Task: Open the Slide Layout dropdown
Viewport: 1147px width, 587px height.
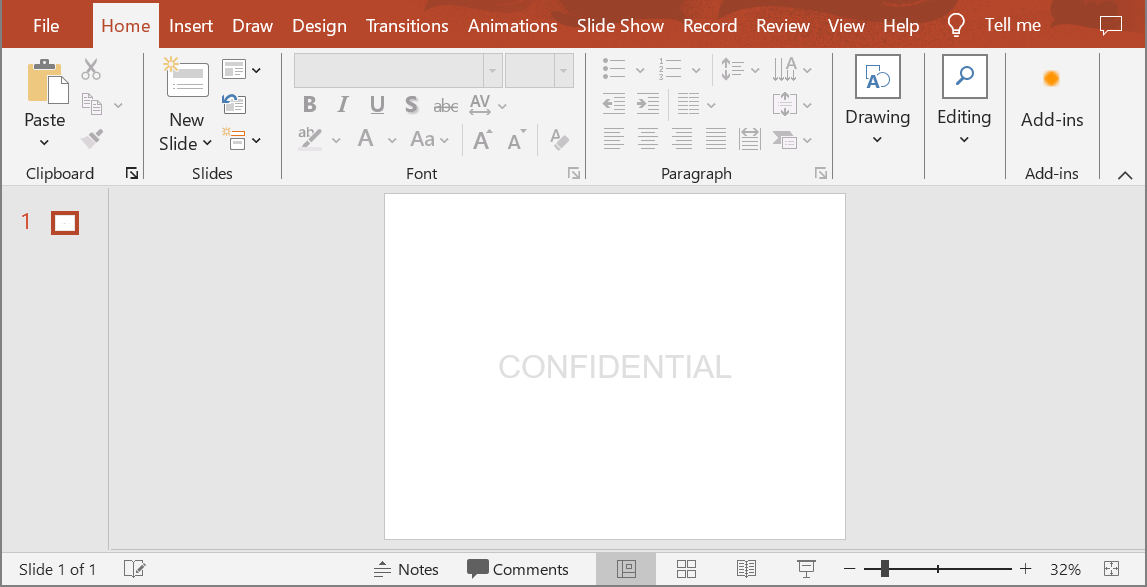Action: (241, 69)
